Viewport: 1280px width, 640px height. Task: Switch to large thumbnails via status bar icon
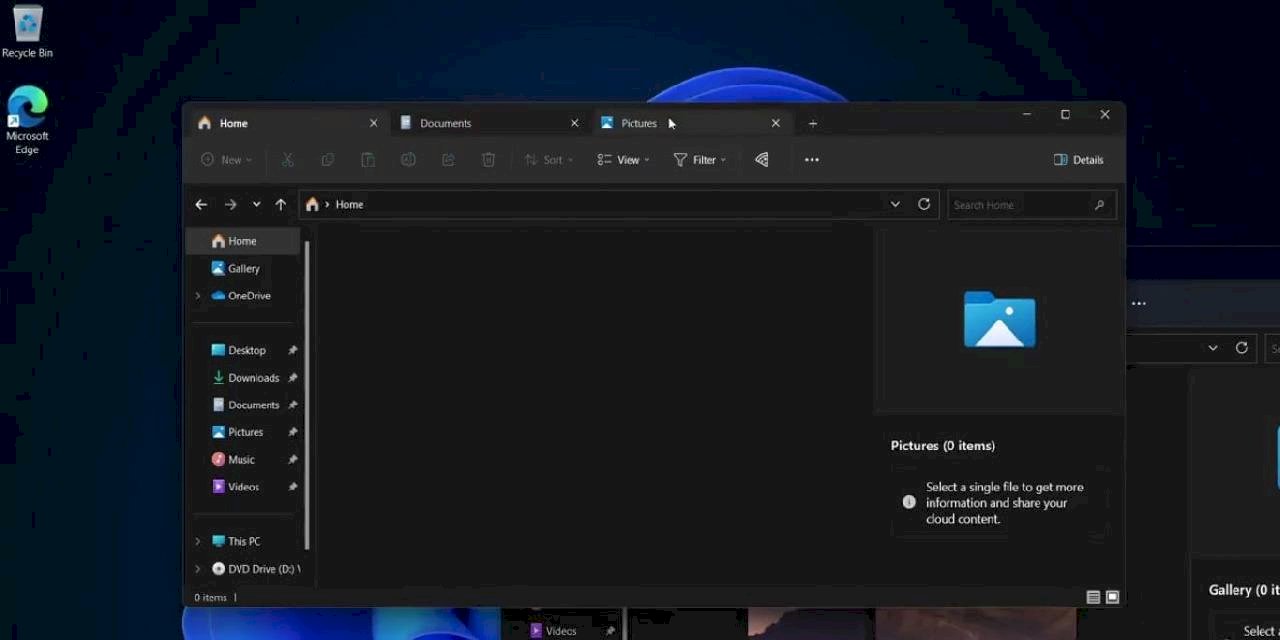(1112, 596)
